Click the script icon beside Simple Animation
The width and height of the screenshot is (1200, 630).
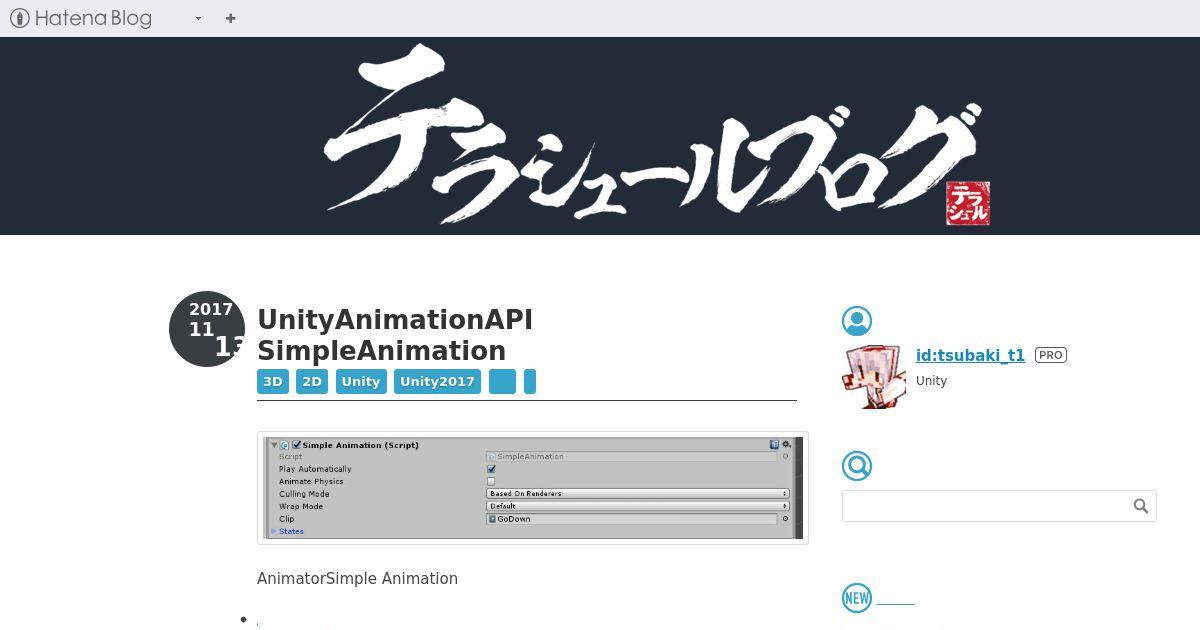[285, 445]
